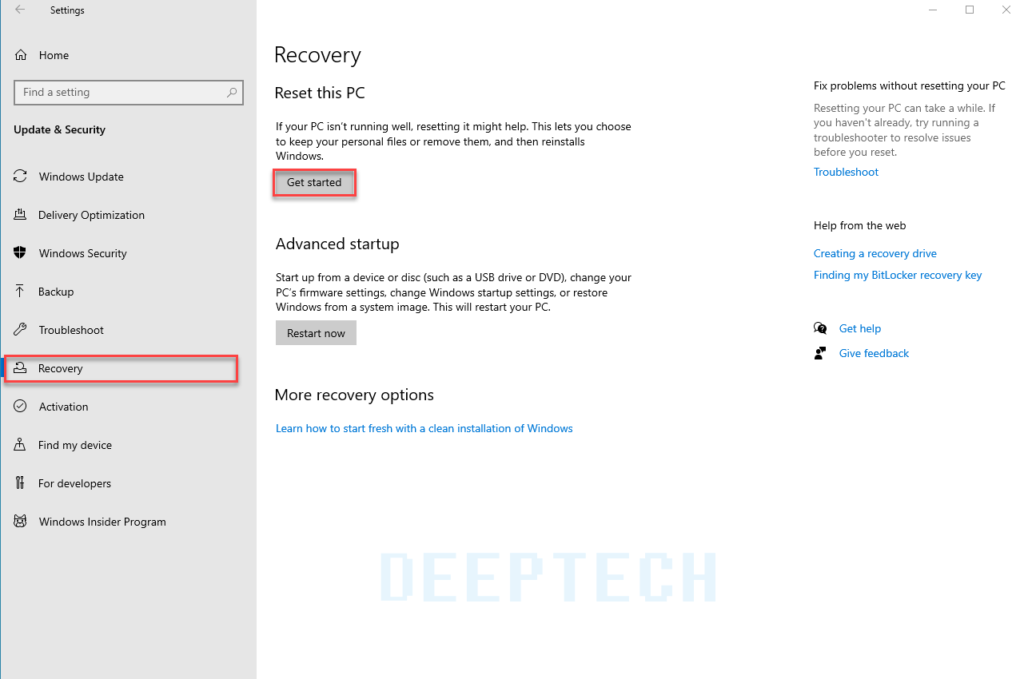Click the Troubleshoot wrench icon
This screenshot has width=1024, height=679.
(x=20, y=329)
